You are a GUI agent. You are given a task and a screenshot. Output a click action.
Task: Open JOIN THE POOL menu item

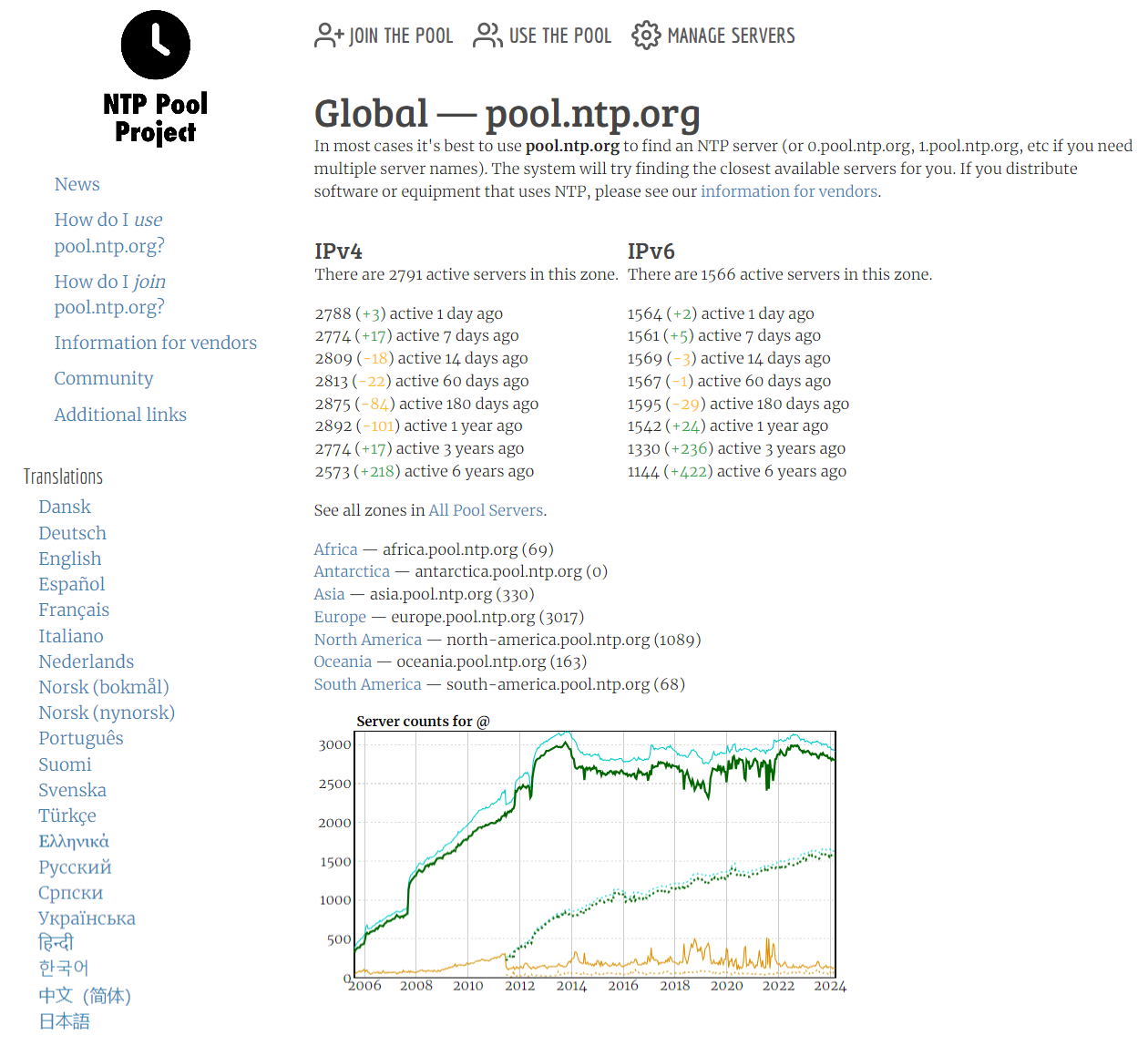pyautogui.click(x=384, y=36)
